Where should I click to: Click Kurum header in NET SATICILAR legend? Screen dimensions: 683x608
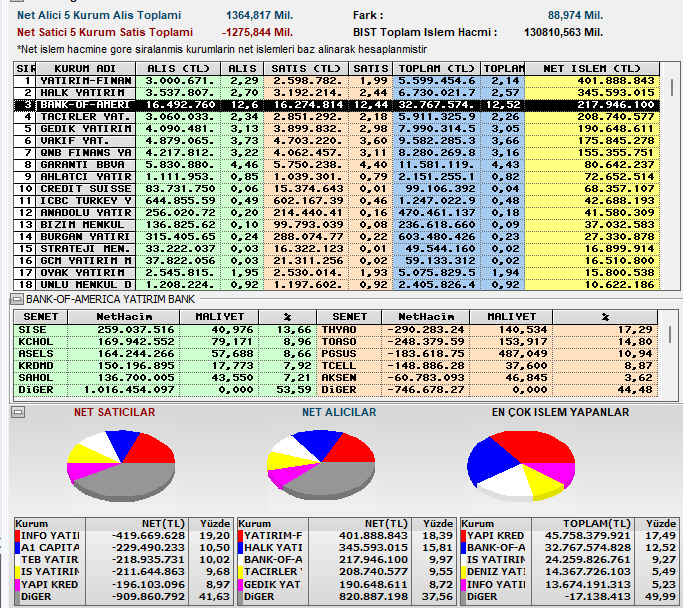tap(50, 524)
